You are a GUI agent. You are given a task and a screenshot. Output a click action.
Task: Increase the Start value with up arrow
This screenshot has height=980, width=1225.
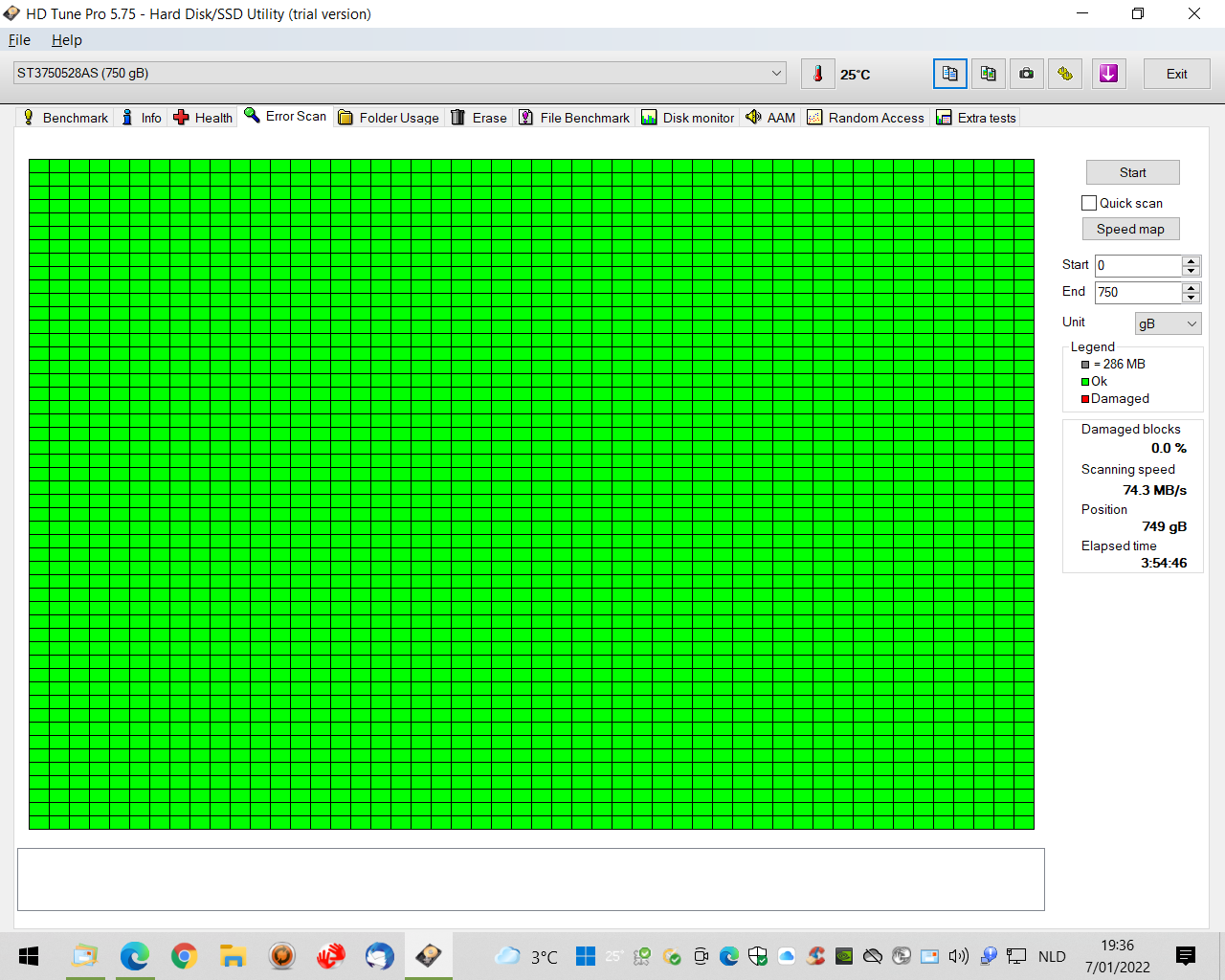(x=1191, y=260)
